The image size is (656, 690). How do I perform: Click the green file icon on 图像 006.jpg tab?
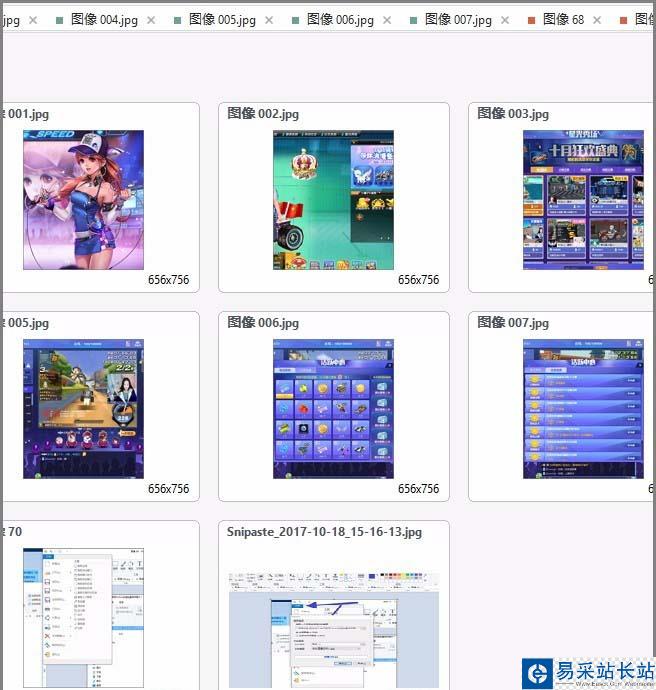(x=296, y=20)
